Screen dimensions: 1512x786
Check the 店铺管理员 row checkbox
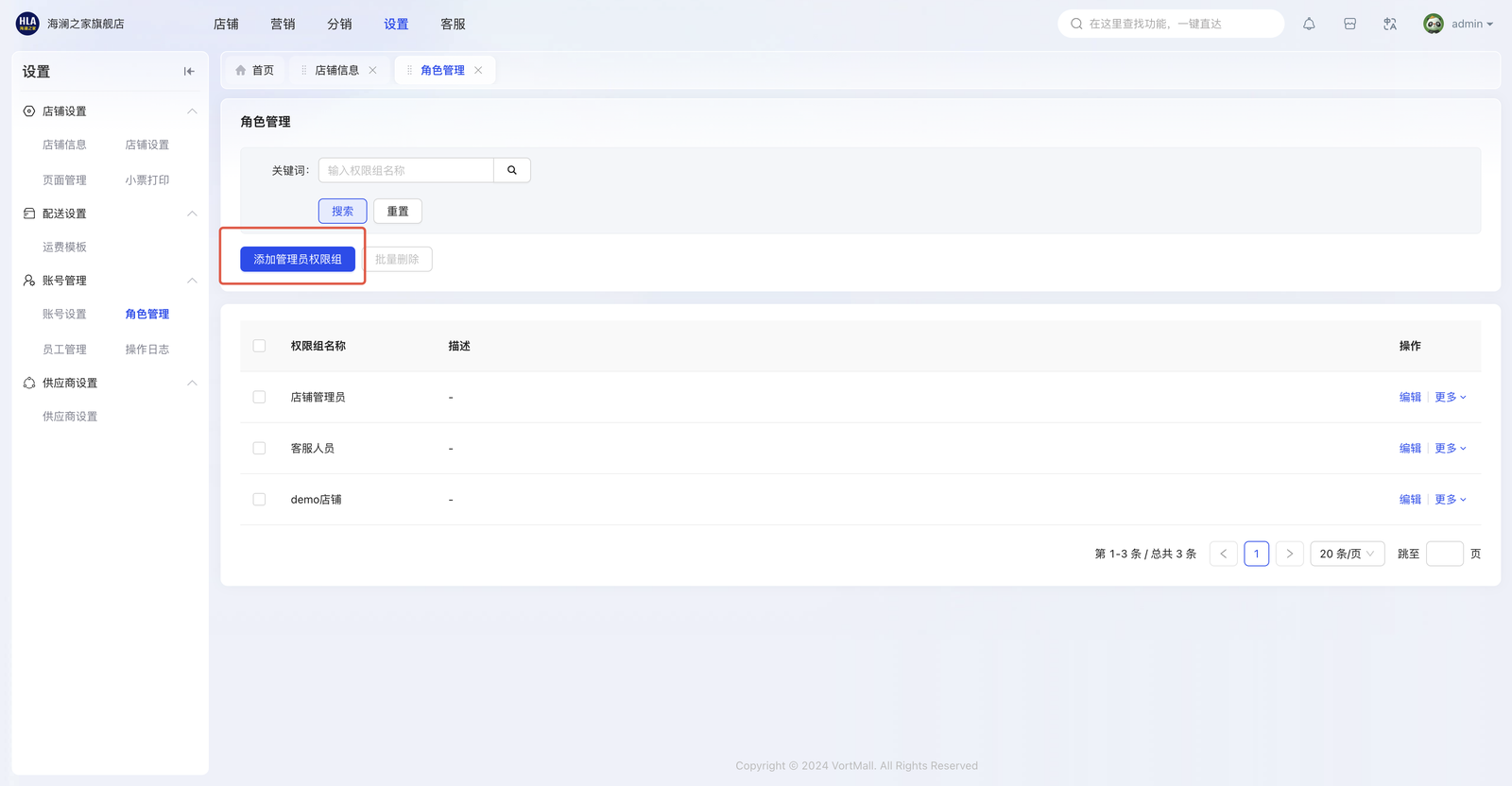pos(259,397)
